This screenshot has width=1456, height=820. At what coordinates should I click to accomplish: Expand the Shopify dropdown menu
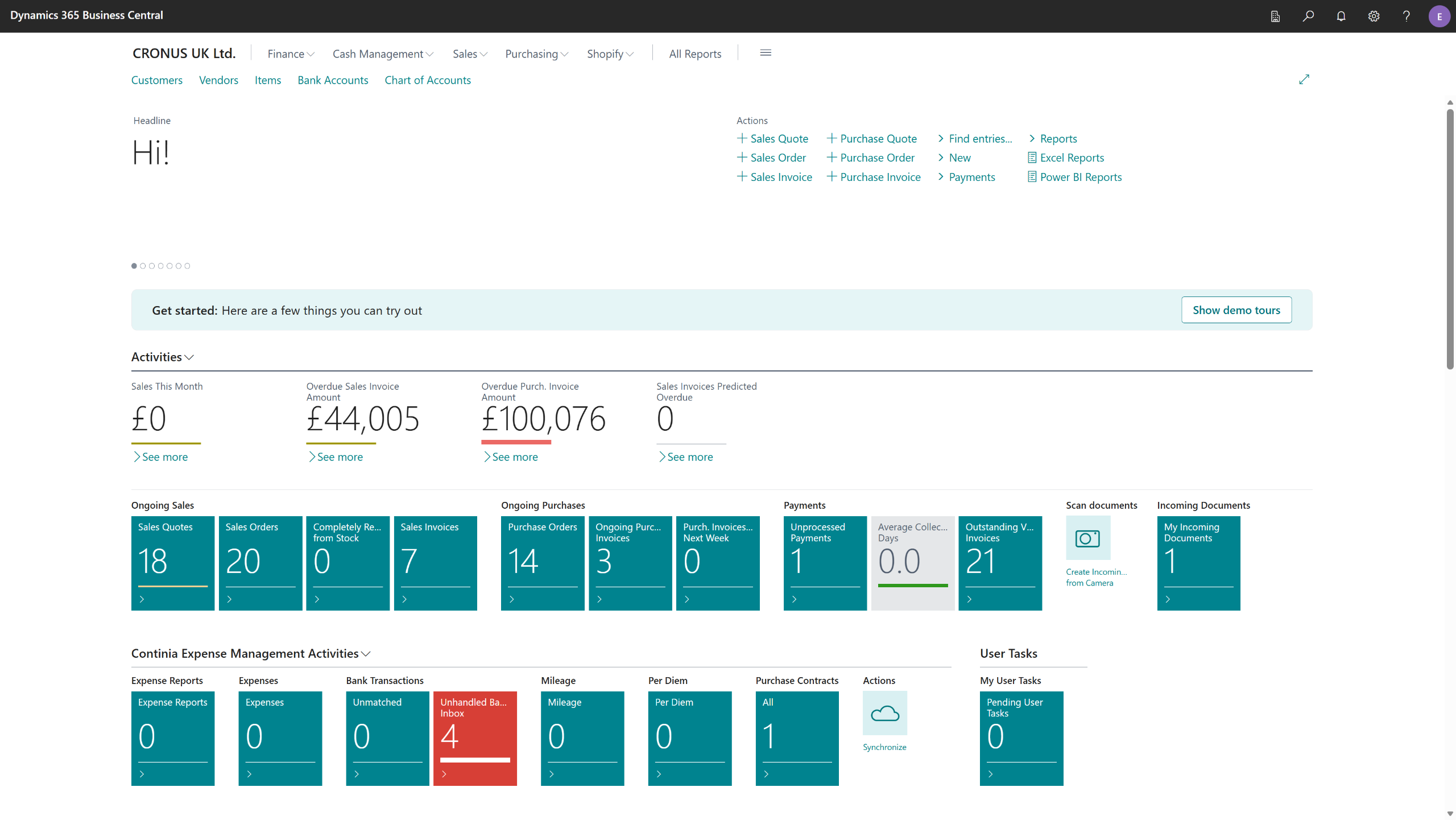[610, 54]
